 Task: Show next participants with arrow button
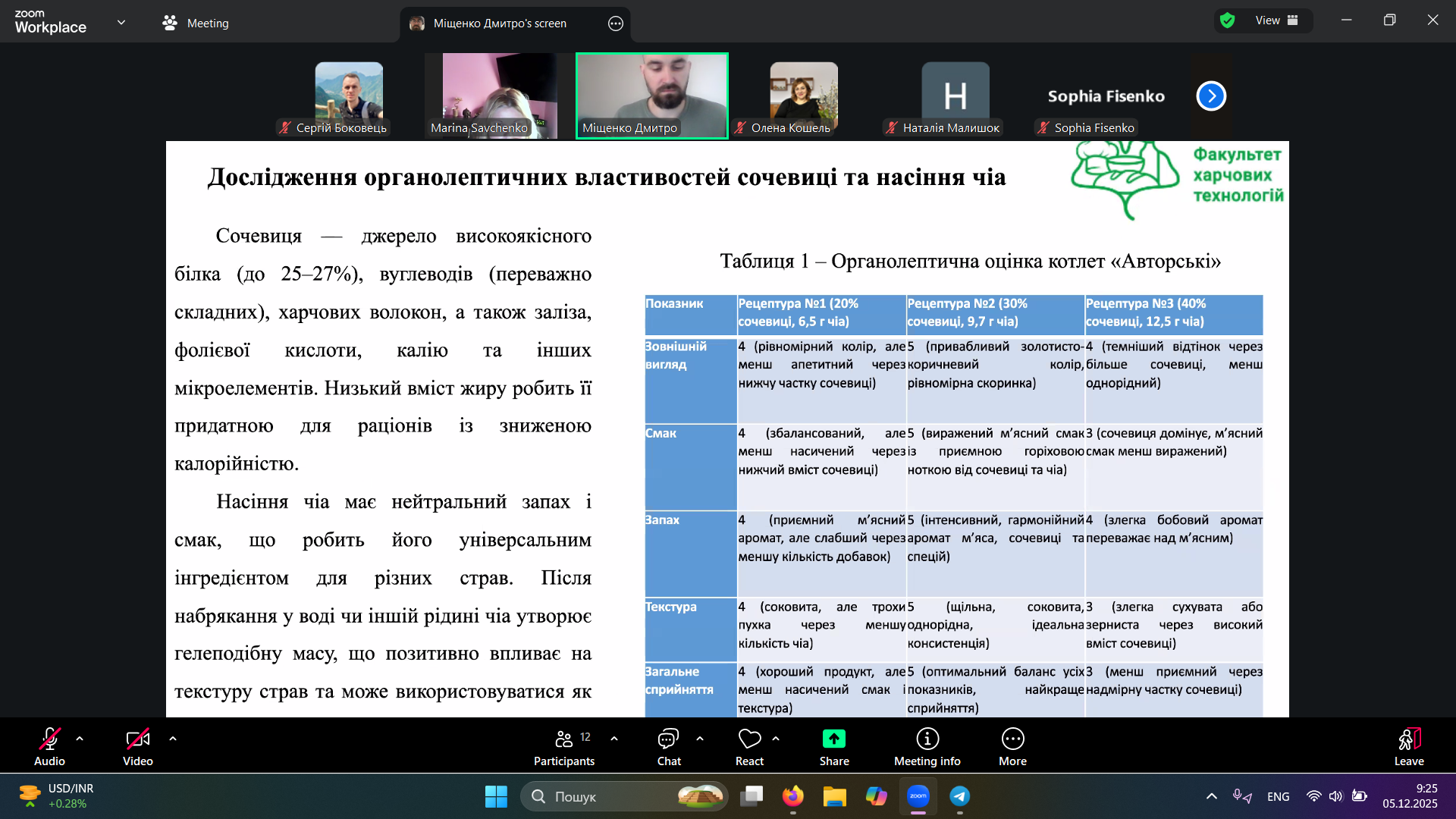[1211, 96]
